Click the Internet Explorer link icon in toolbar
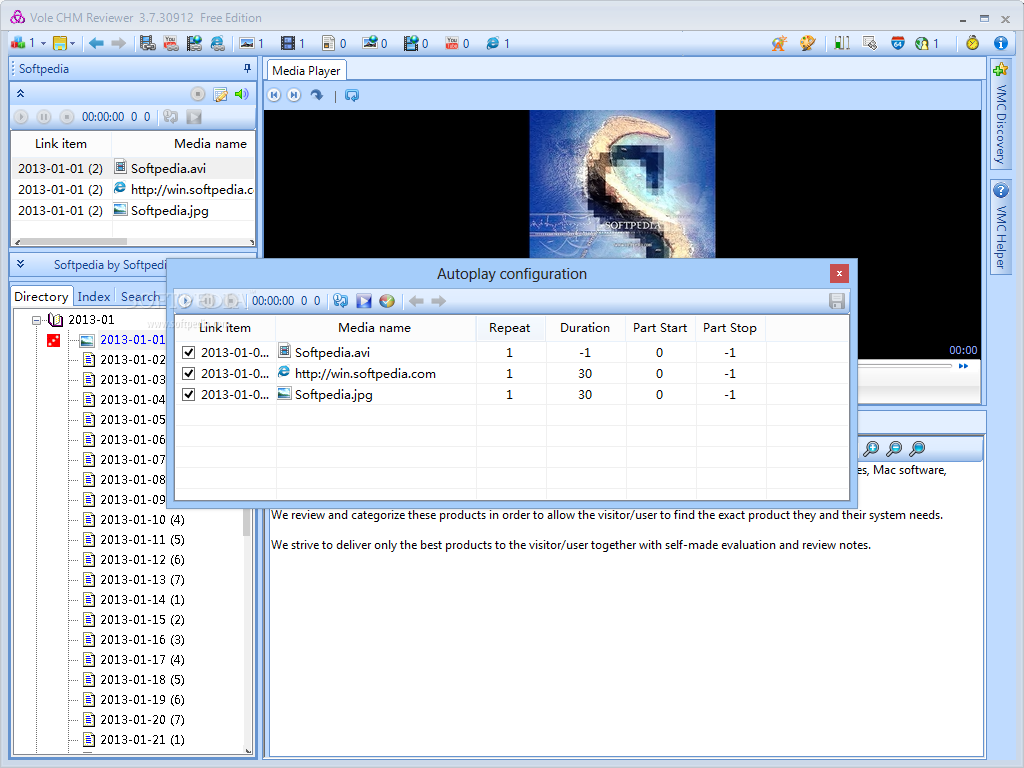The image size is (1024, 768). [217, 43]
